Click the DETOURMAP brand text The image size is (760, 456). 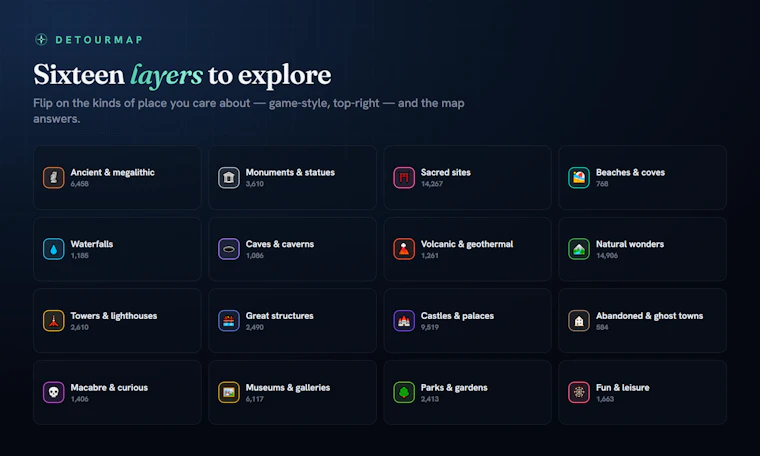tap(99, 40)
